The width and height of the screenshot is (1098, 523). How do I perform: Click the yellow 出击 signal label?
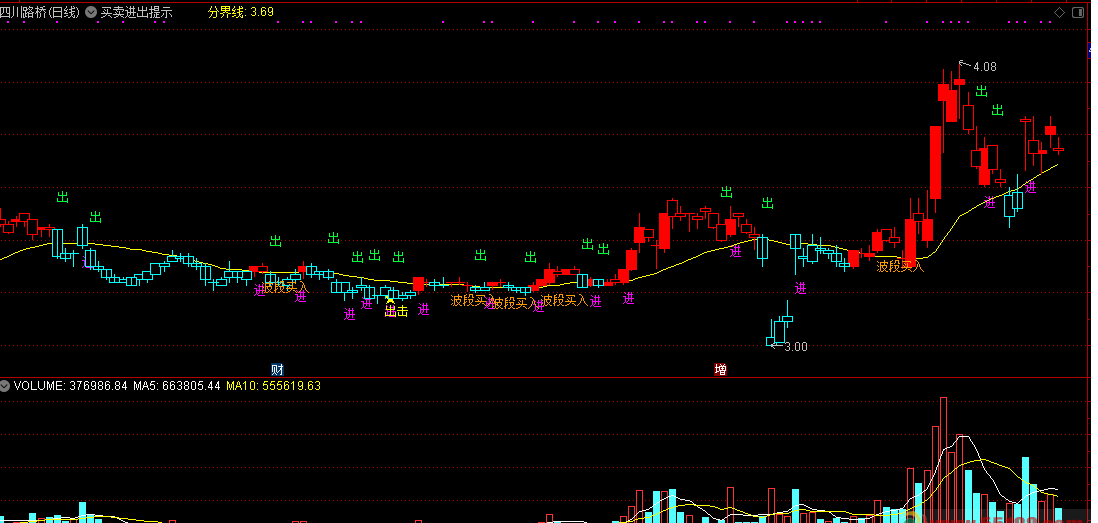(396, 312)
